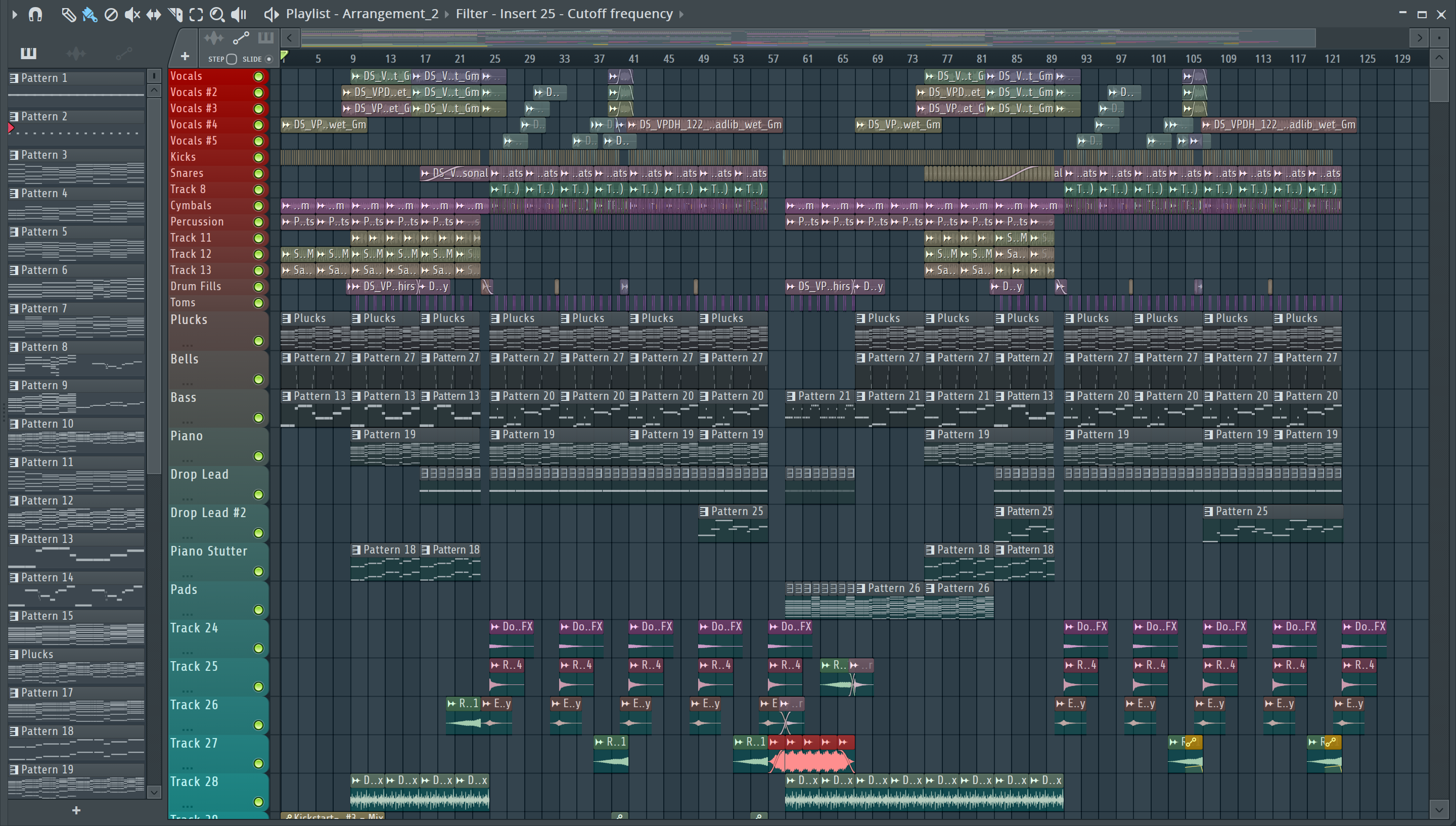Viewport: 1456px width, 826px height.
Task: Click the song overview minimap
Action: click(x=808, y=38)
